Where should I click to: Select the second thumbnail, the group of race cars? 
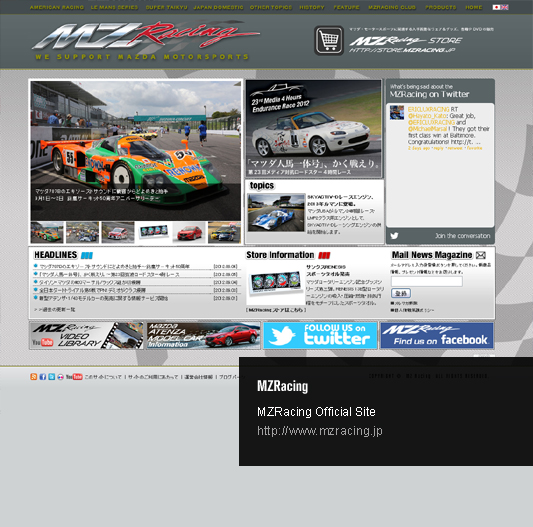pos(83,232)
